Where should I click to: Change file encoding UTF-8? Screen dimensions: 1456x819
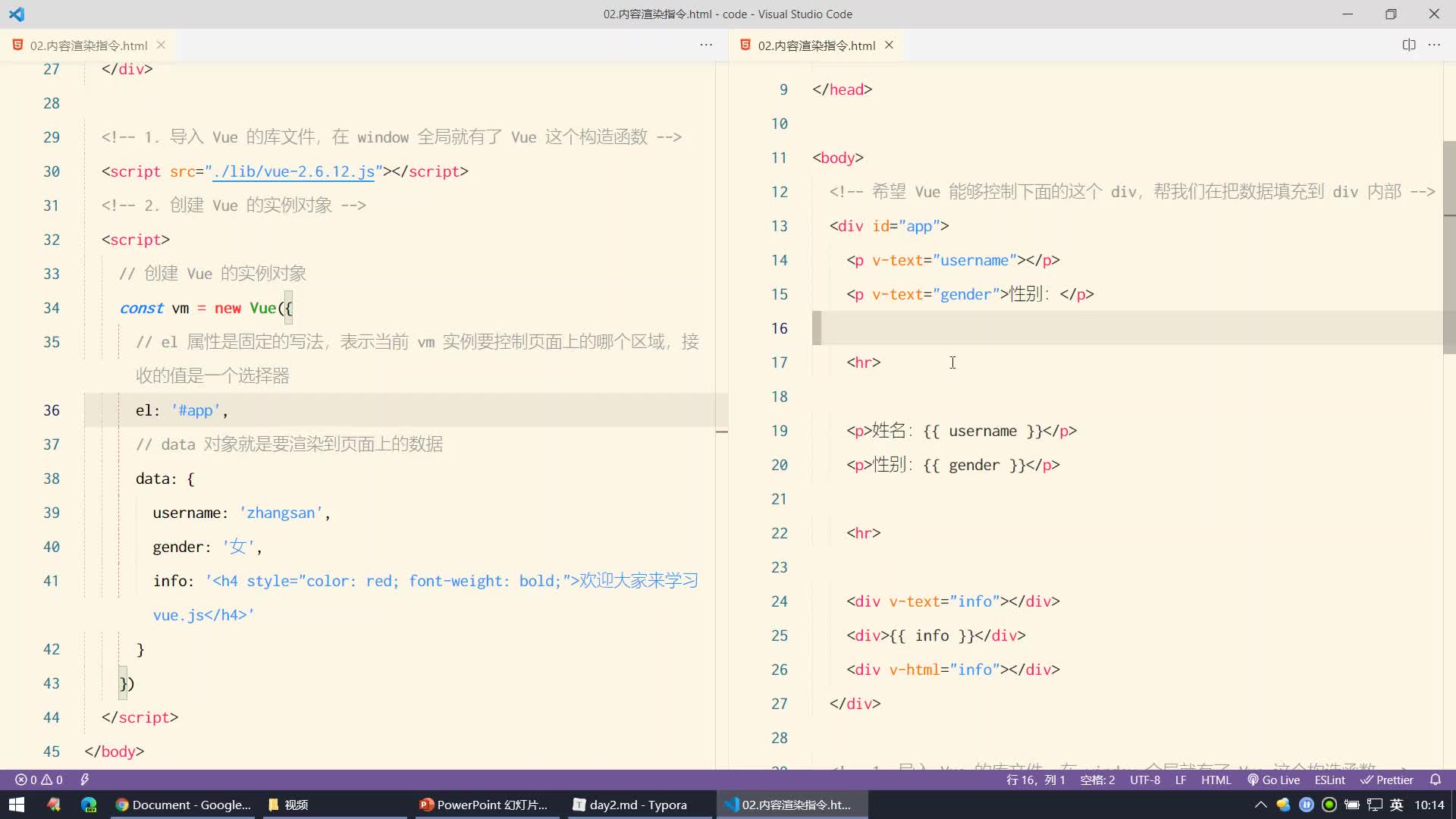(1145, 780)
